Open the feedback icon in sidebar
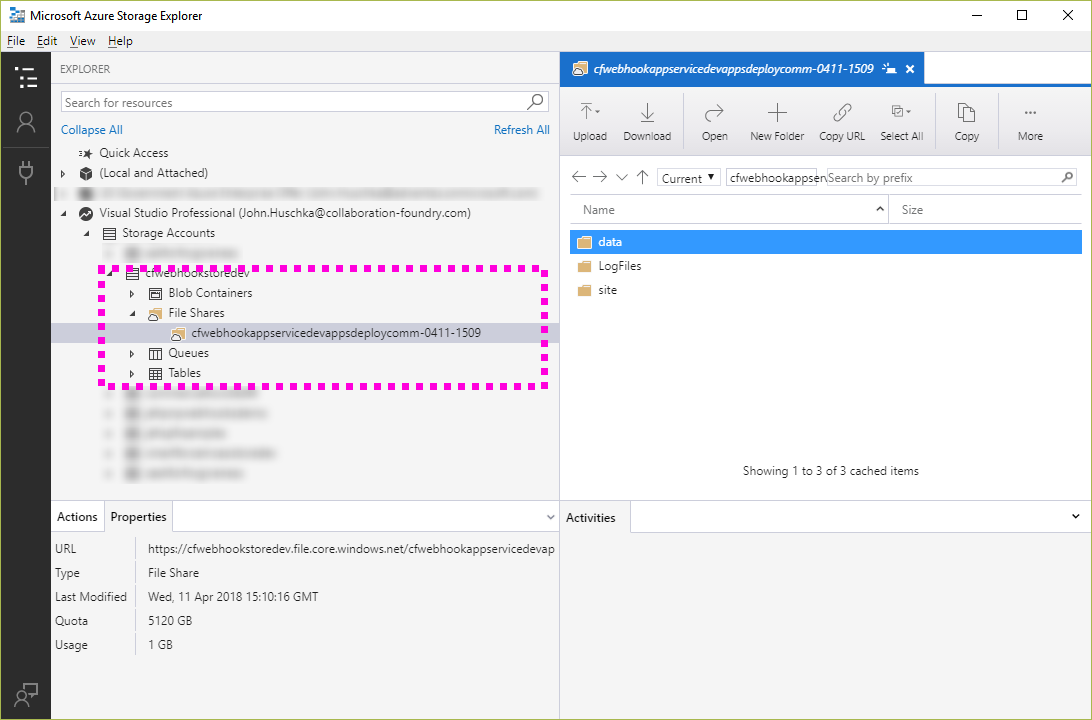Viewport: 1092px width, 720px height. click(26, 694)
